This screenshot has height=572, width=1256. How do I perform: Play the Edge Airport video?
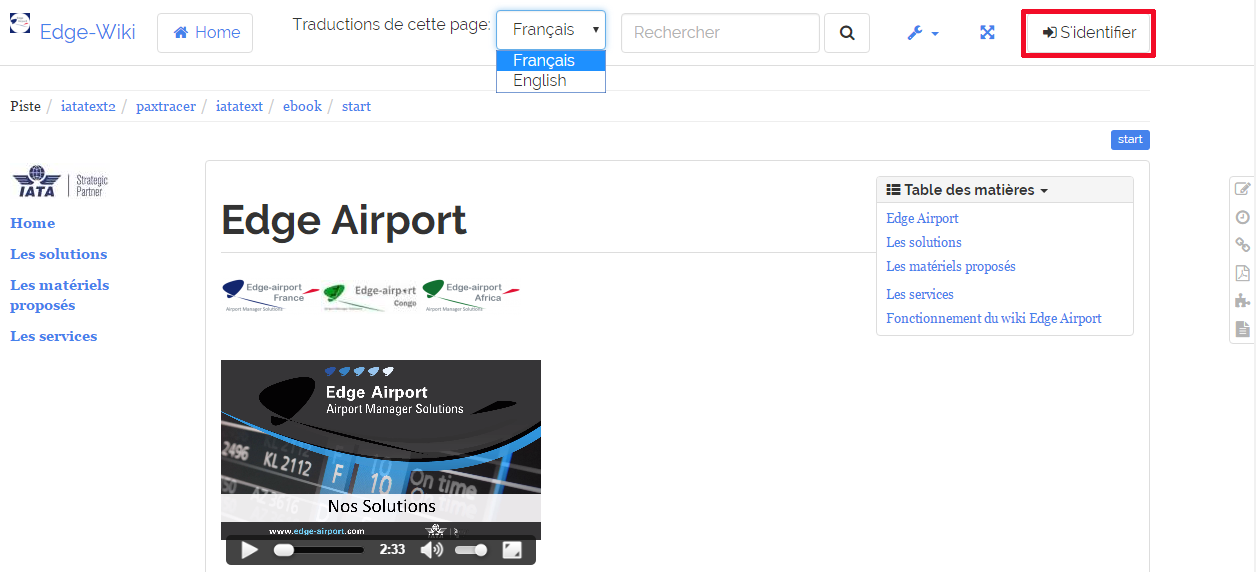point(250,550)
